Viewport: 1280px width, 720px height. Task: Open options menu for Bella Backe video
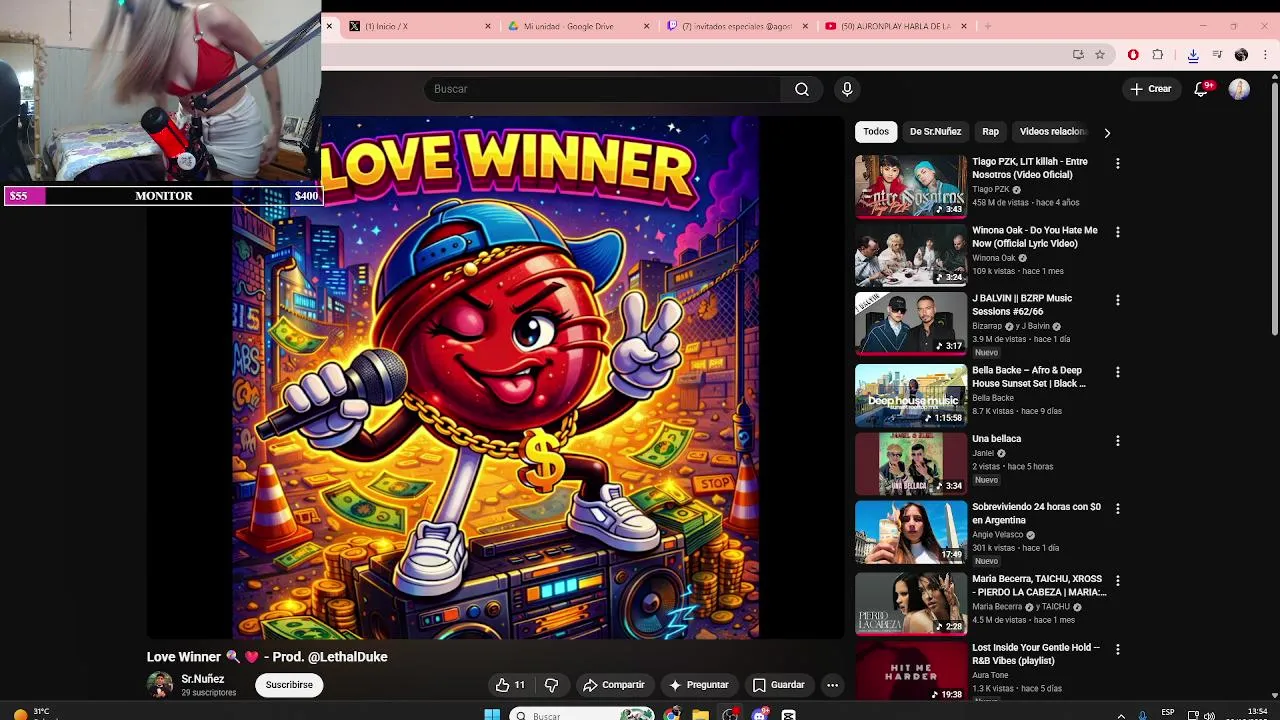1118,372
